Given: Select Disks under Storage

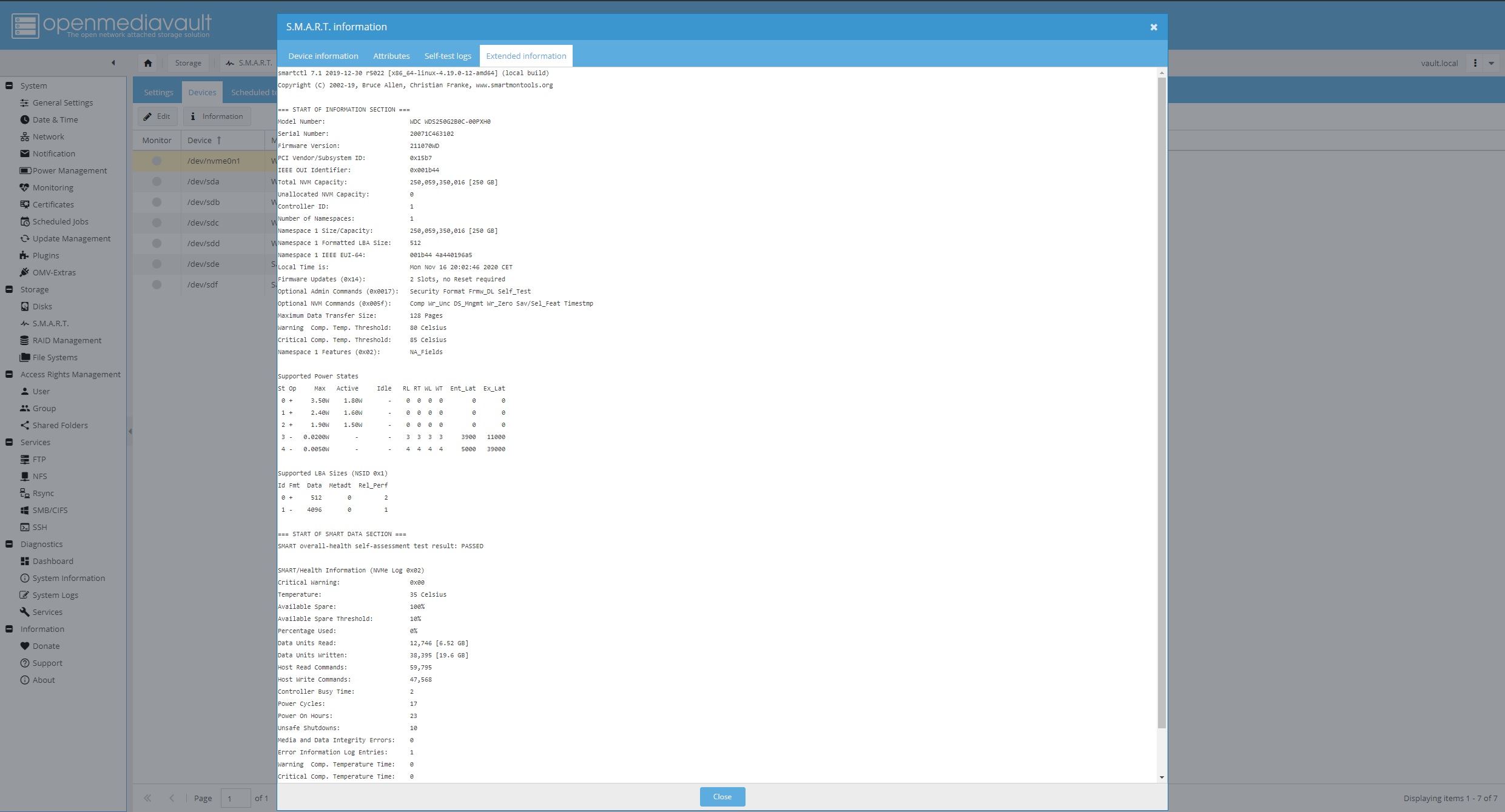Looking at the screenshot, I should (x=42, y=306).
